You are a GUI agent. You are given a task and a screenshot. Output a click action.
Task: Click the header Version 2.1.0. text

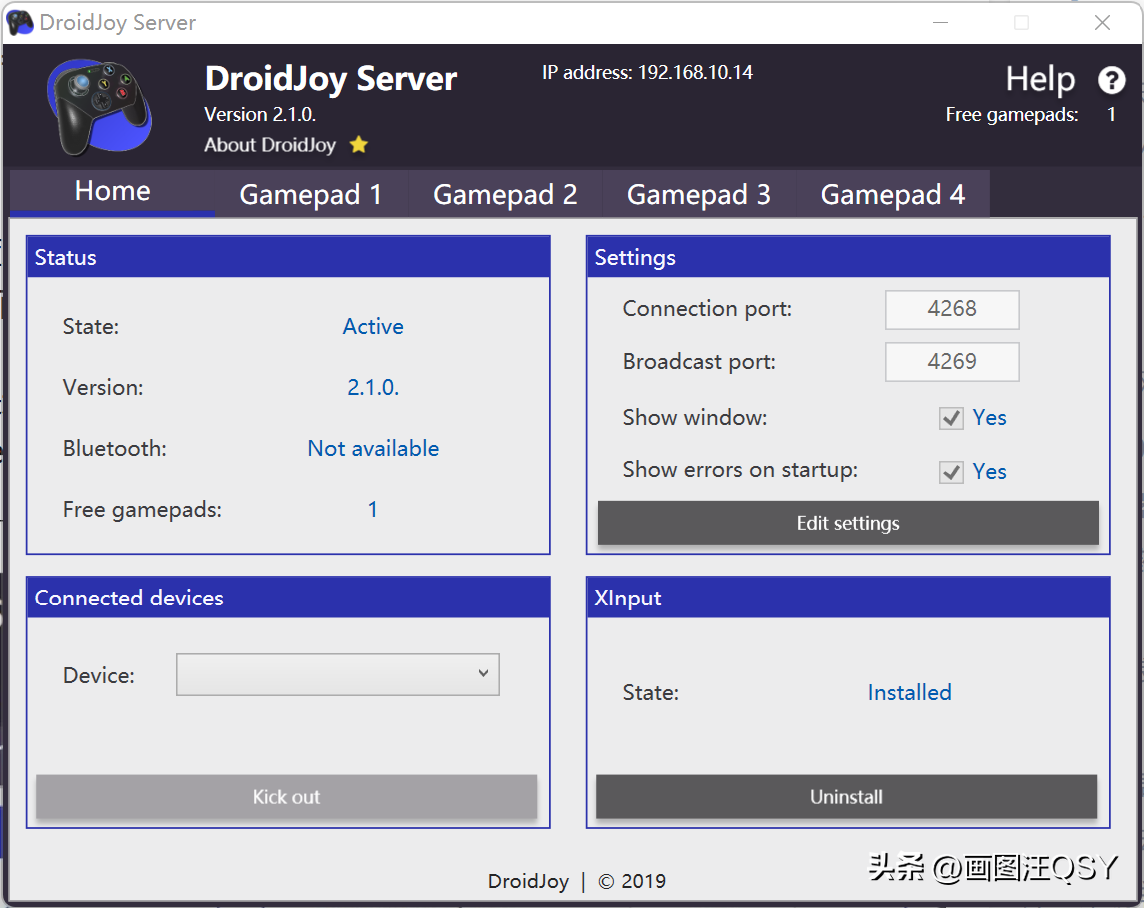pos(260,115)
